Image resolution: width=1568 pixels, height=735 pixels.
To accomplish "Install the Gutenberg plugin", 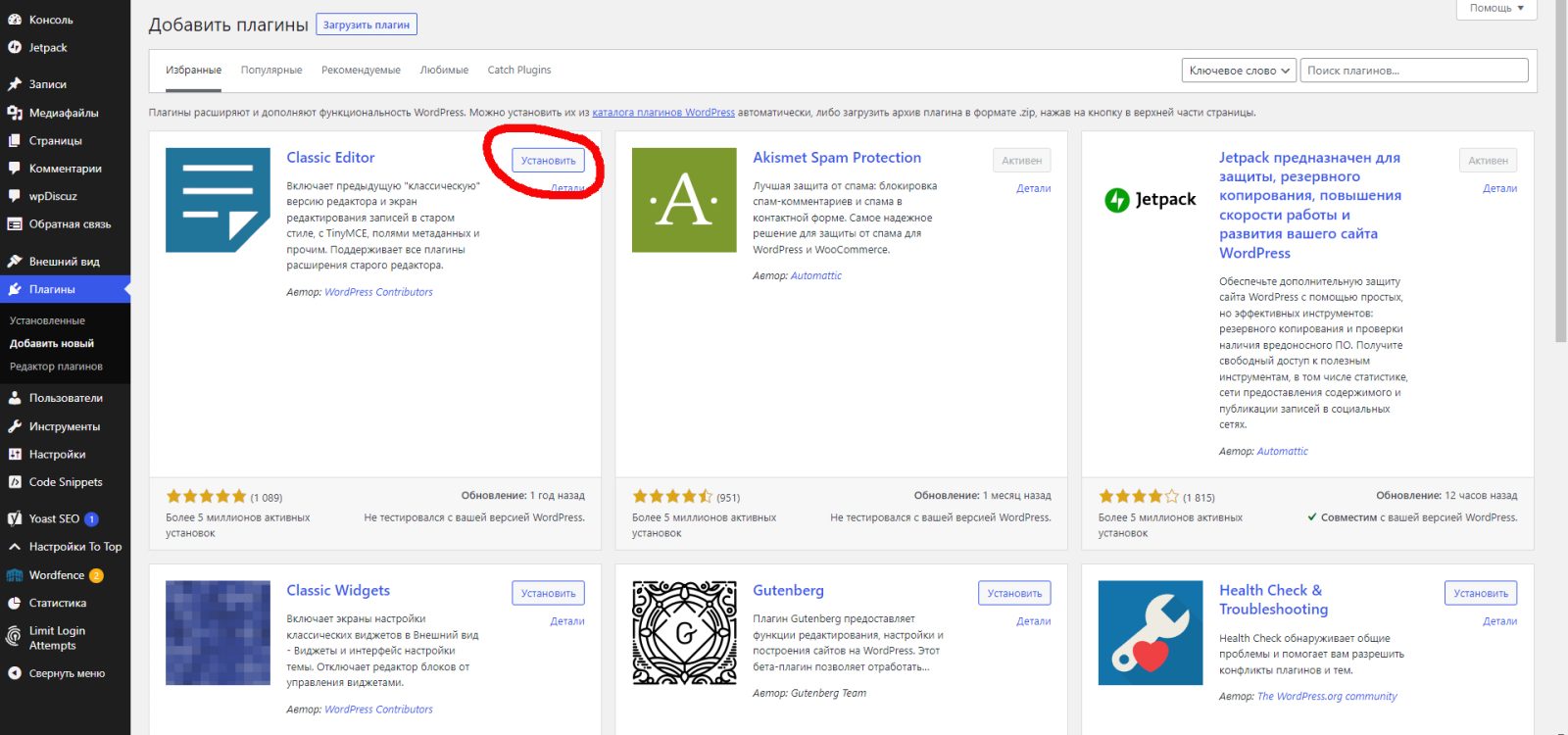I will 1014,593.
